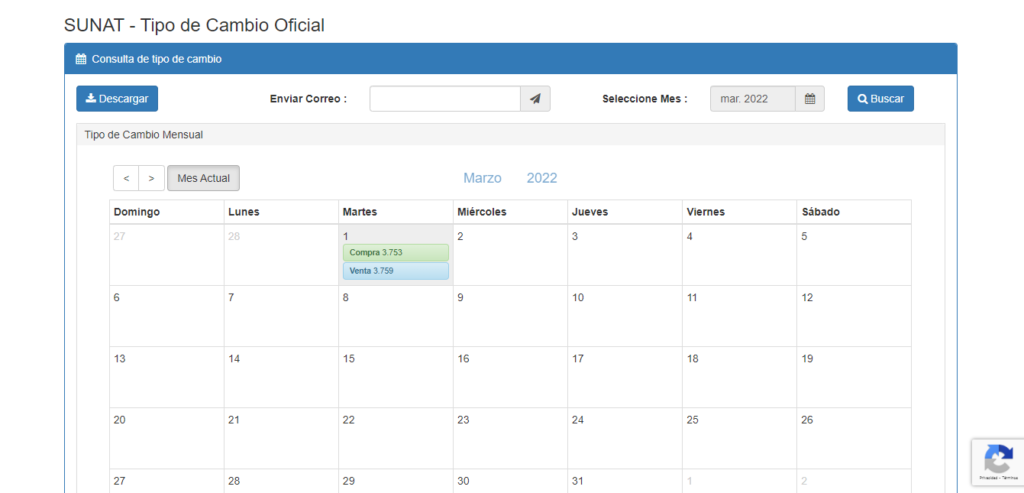Image resolution: width=1024 pixels, height=493 pixels.
Task: Select day 3 in the calendar
Action: click(625, 255)
